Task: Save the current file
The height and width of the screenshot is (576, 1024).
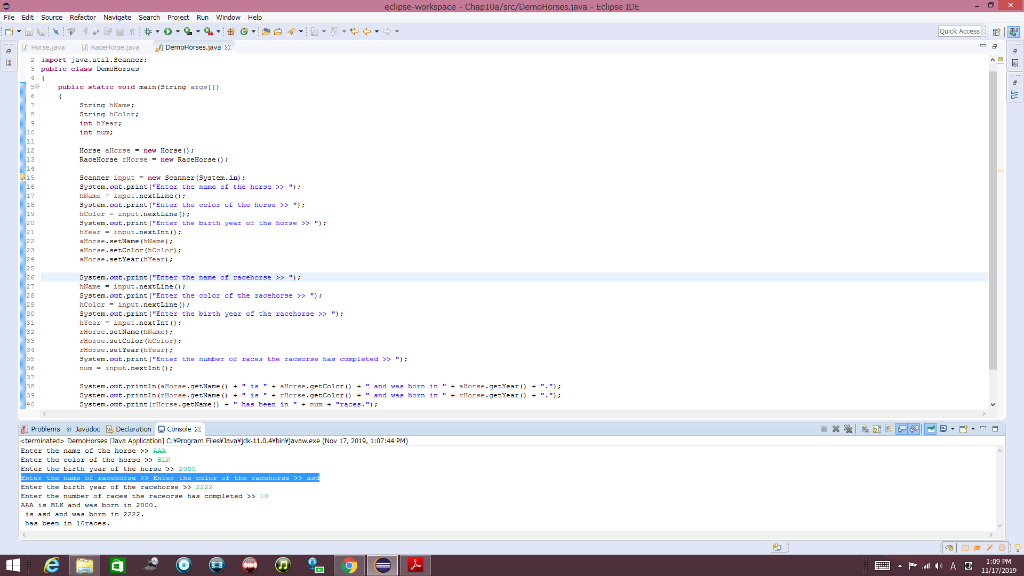Action: click(x=29, y=31)
